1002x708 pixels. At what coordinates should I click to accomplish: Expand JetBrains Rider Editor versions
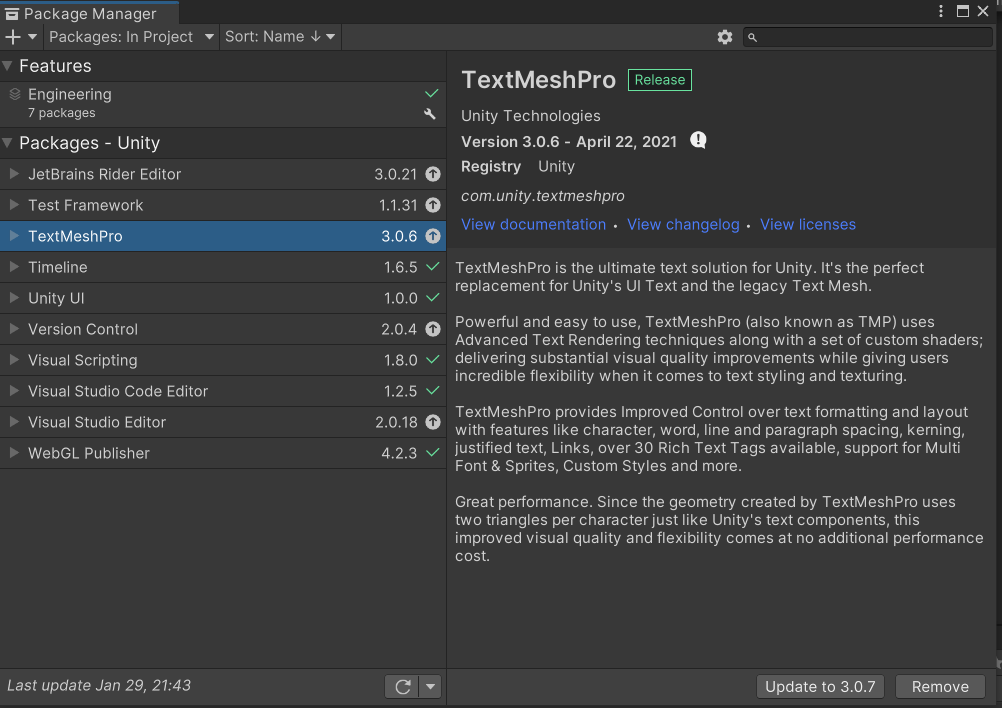click(14, 174)
